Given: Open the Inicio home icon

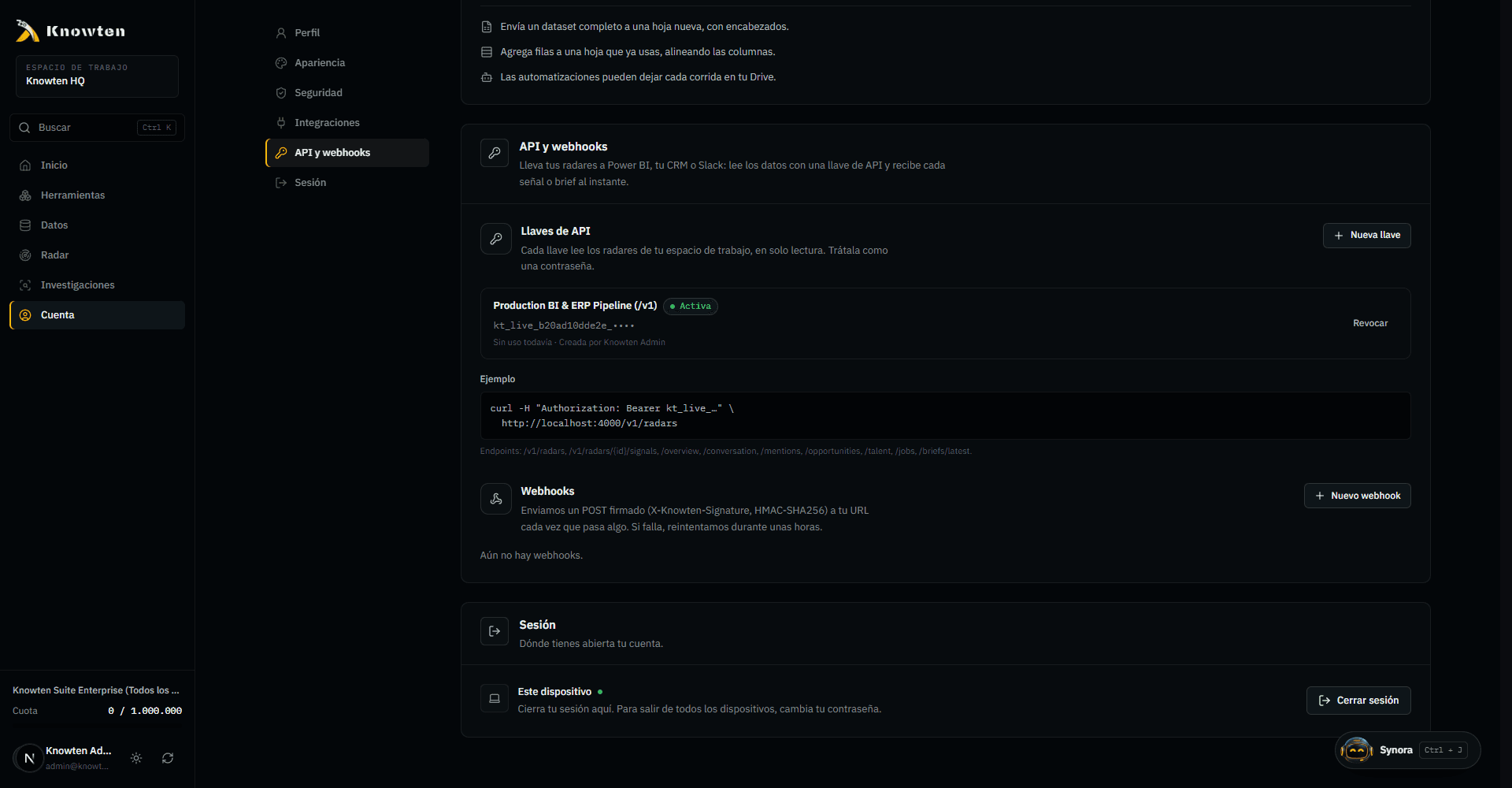Looking at the screenshot, I should pos(25,165).
